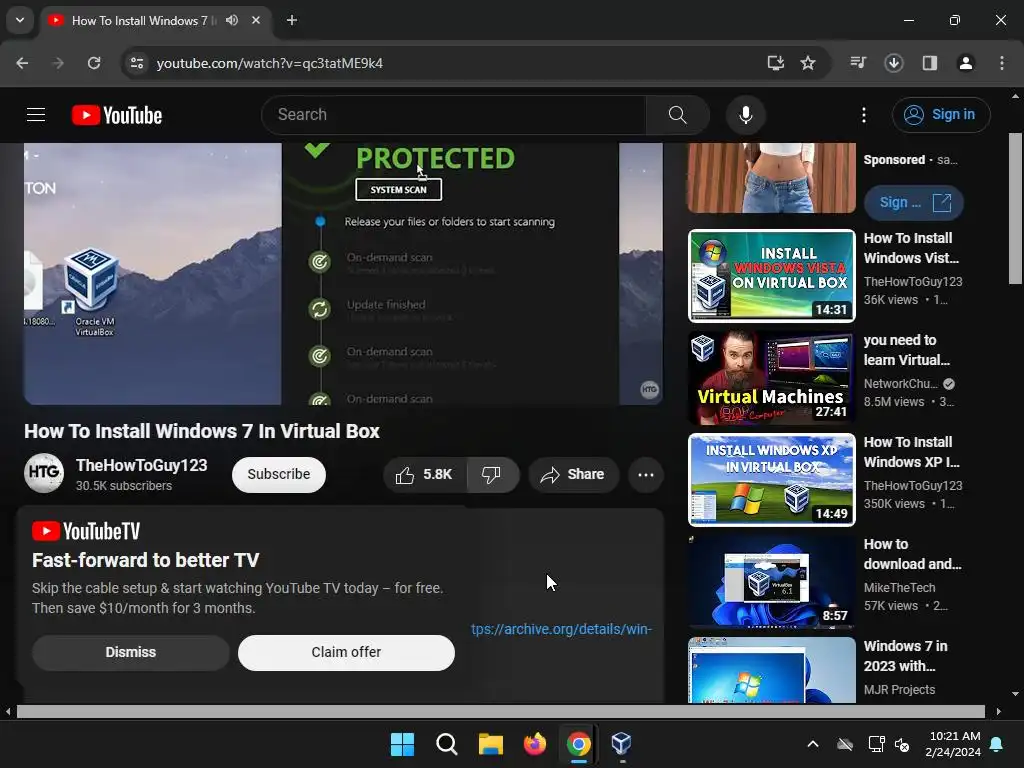Image resolution: width=1024 pixels, height=768 pixels.
Task: Open the YouTube guide hamburger menu
Action: 36,115
